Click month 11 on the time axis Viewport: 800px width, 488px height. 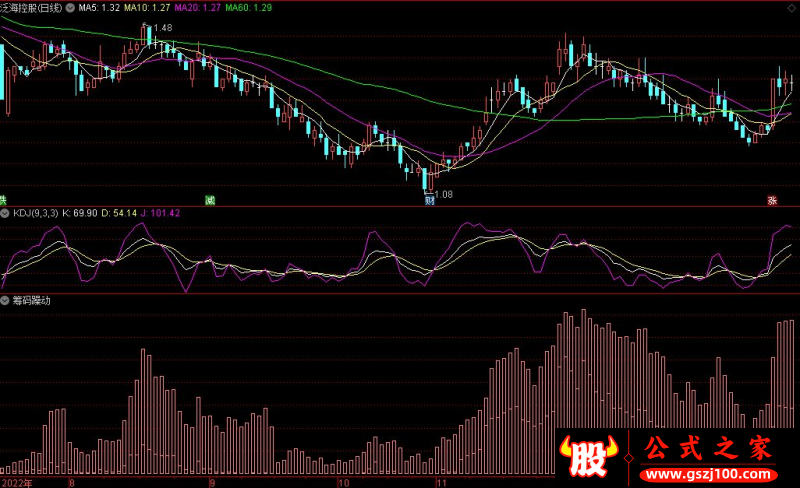(x=441, y=481)
